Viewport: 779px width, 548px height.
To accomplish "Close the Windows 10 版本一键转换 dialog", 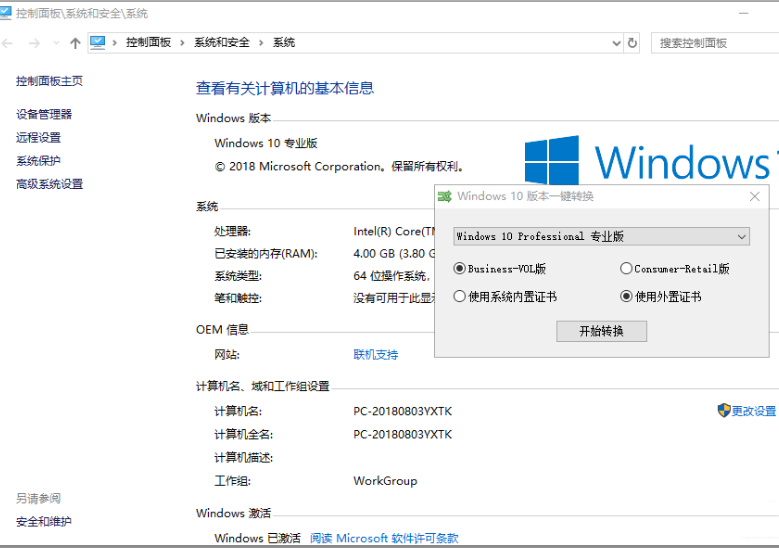I will coord(755,196).
